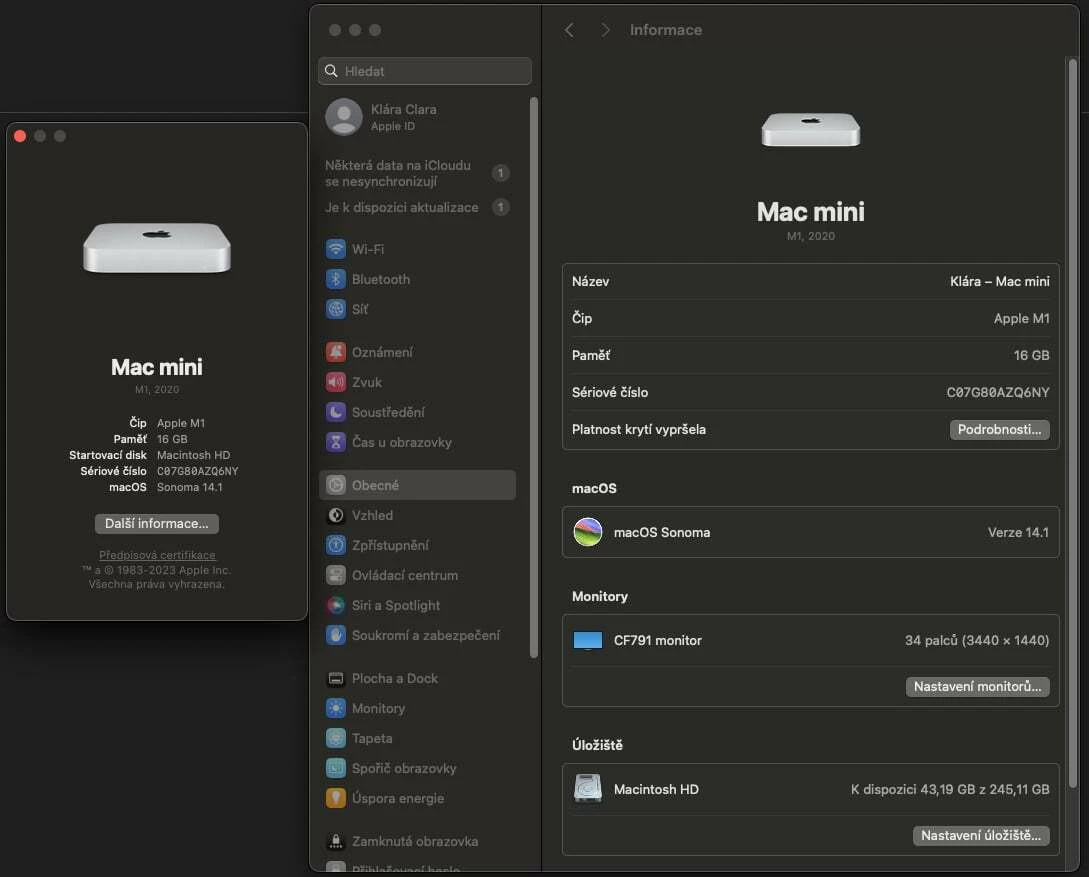The height and width of the screenshot is (877, 1089).
Task: Select the Oznámení bell icon
Action: click(335, 352)
